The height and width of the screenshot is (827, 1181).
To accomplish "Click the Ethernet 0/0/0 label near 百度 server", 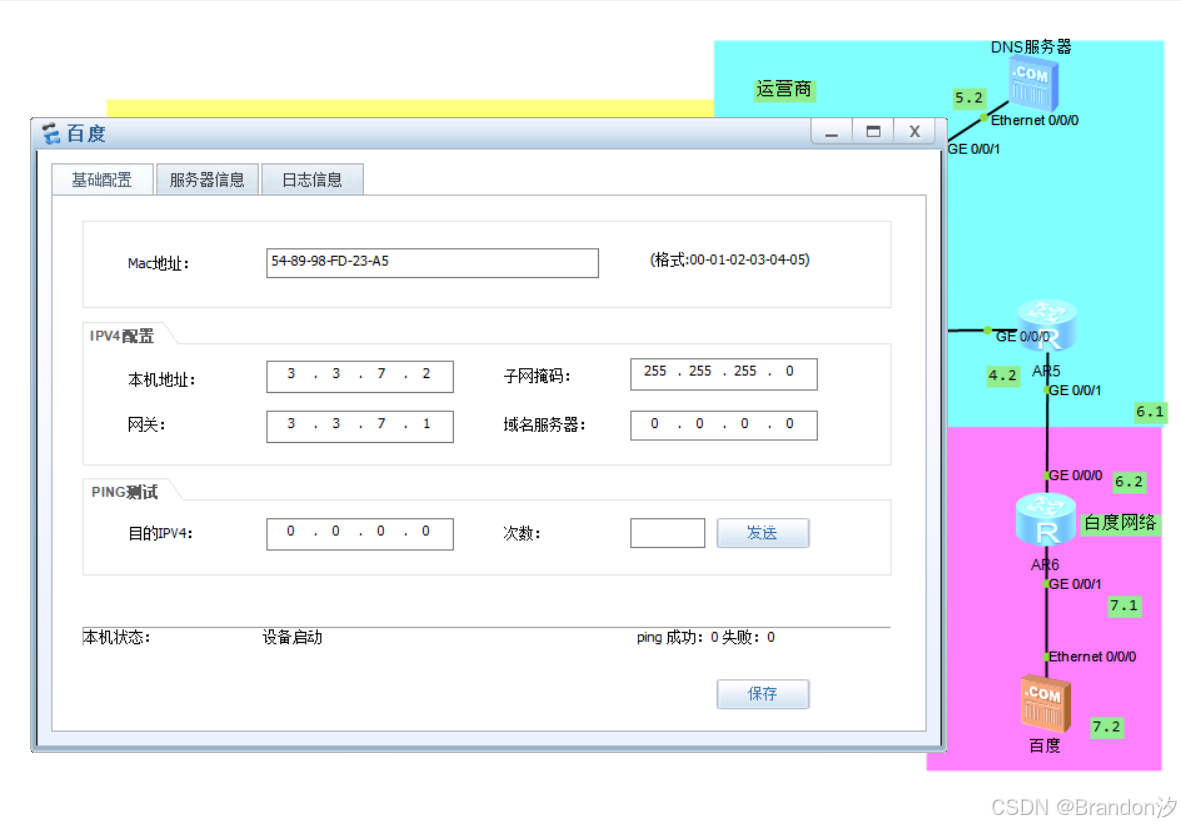I will [x=1092, y=657].
